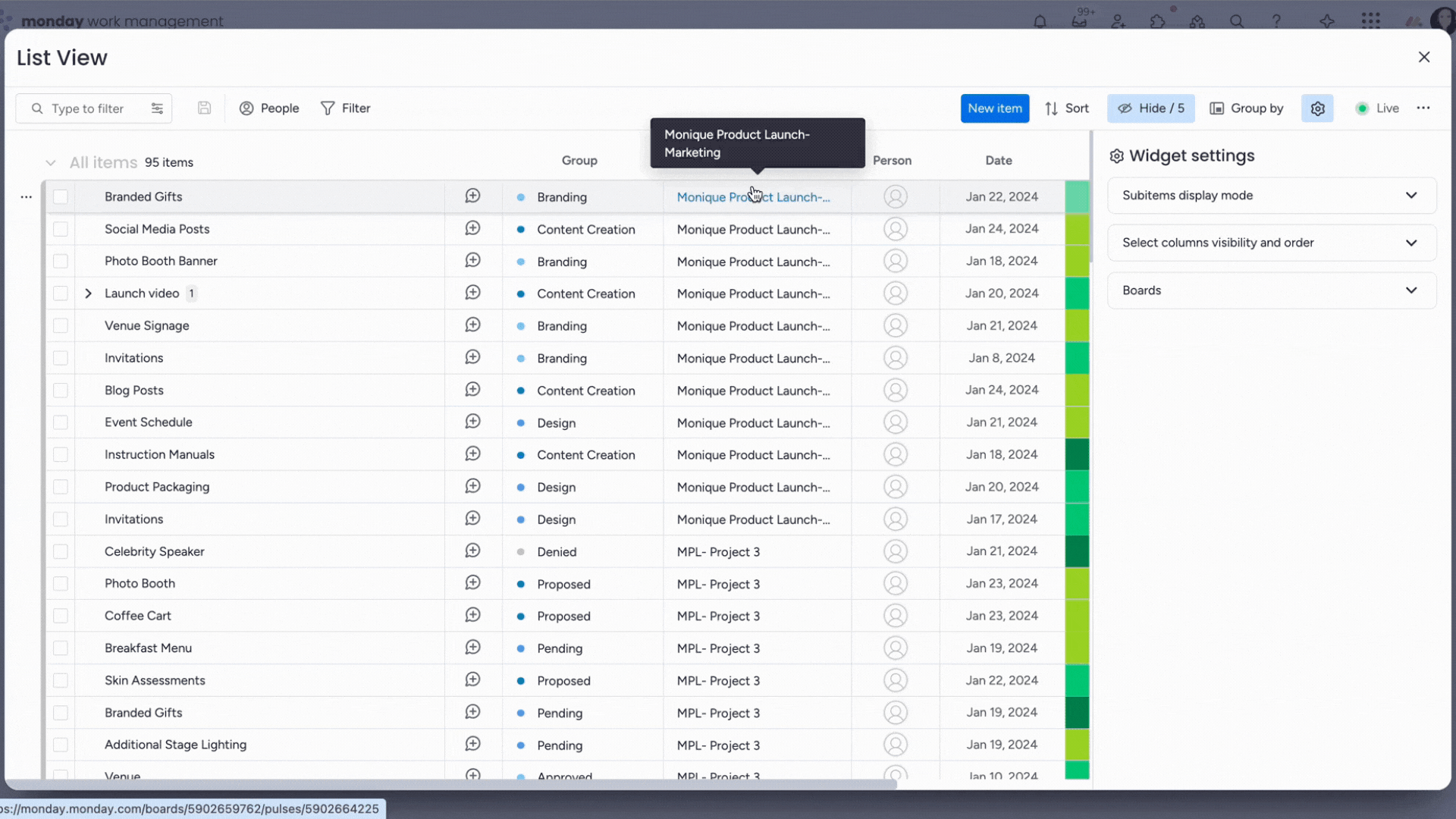Click the save view floppy icon
Screen dimensions: 1456x819
[204, 108]
